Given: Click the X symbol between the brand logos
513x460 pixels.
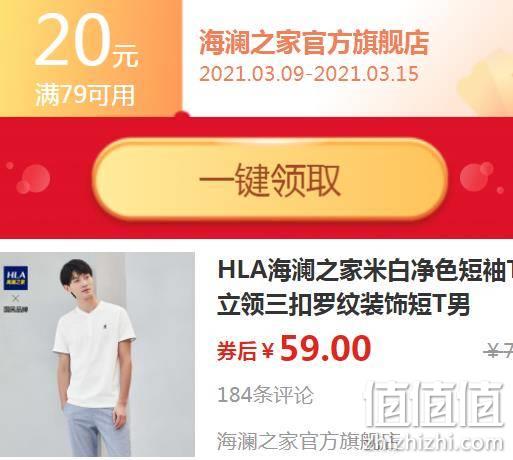Looking at the screenshot, I should coord(16,298).
